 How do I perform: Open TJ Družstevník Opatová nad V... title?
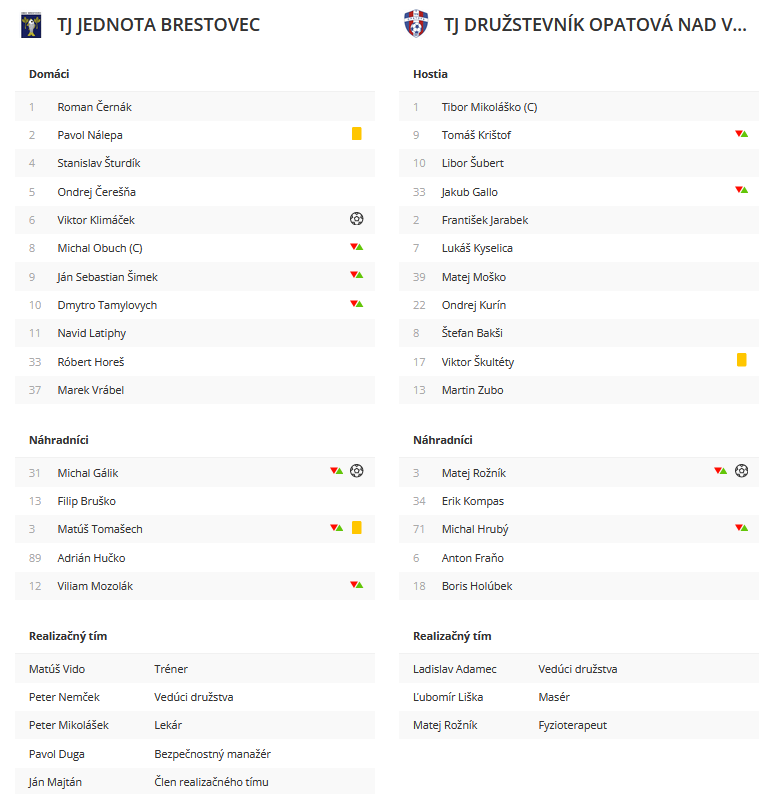[595, 25]
